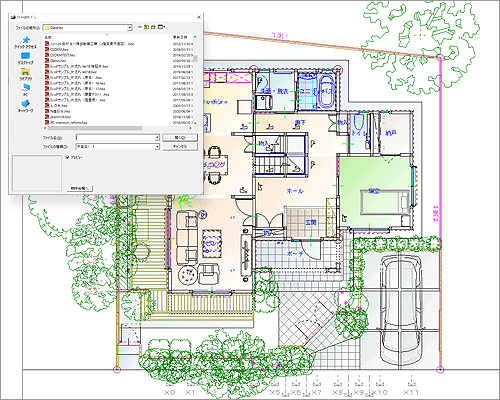Open the view menu icon
Viewport: 500px width, 400px height.
click(x=161, y=27)
